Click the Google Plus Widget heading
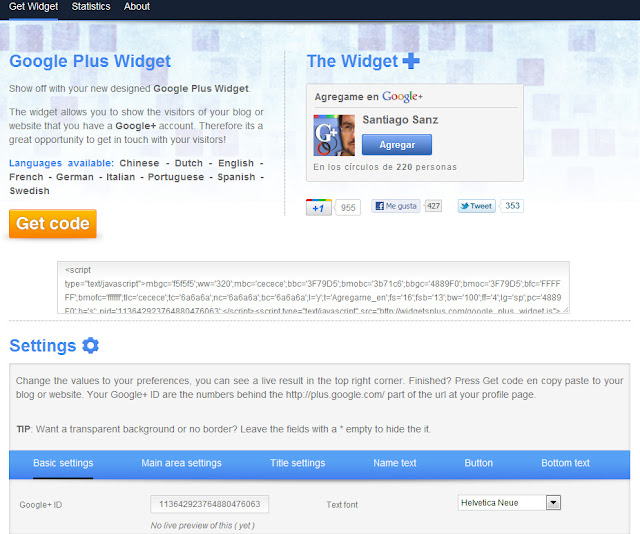 tap(90, 61)
